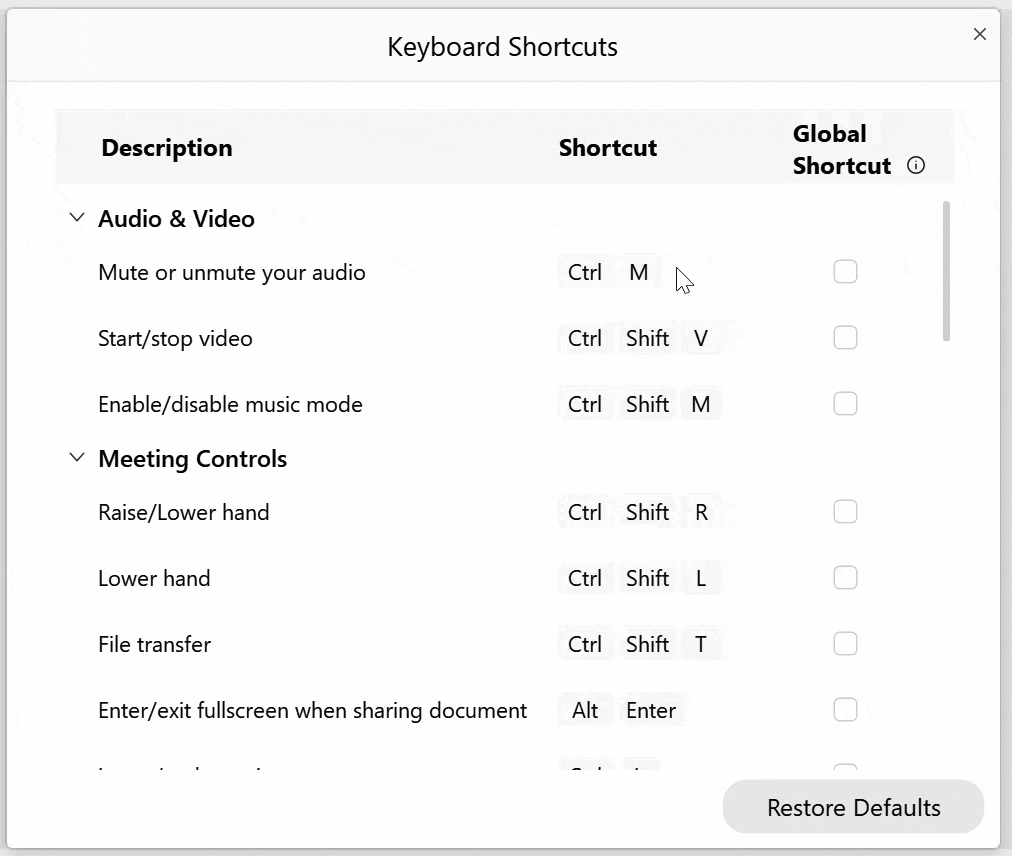
Task: Enable global shortcut for Lower hand
Action: (x=845, y=578)
